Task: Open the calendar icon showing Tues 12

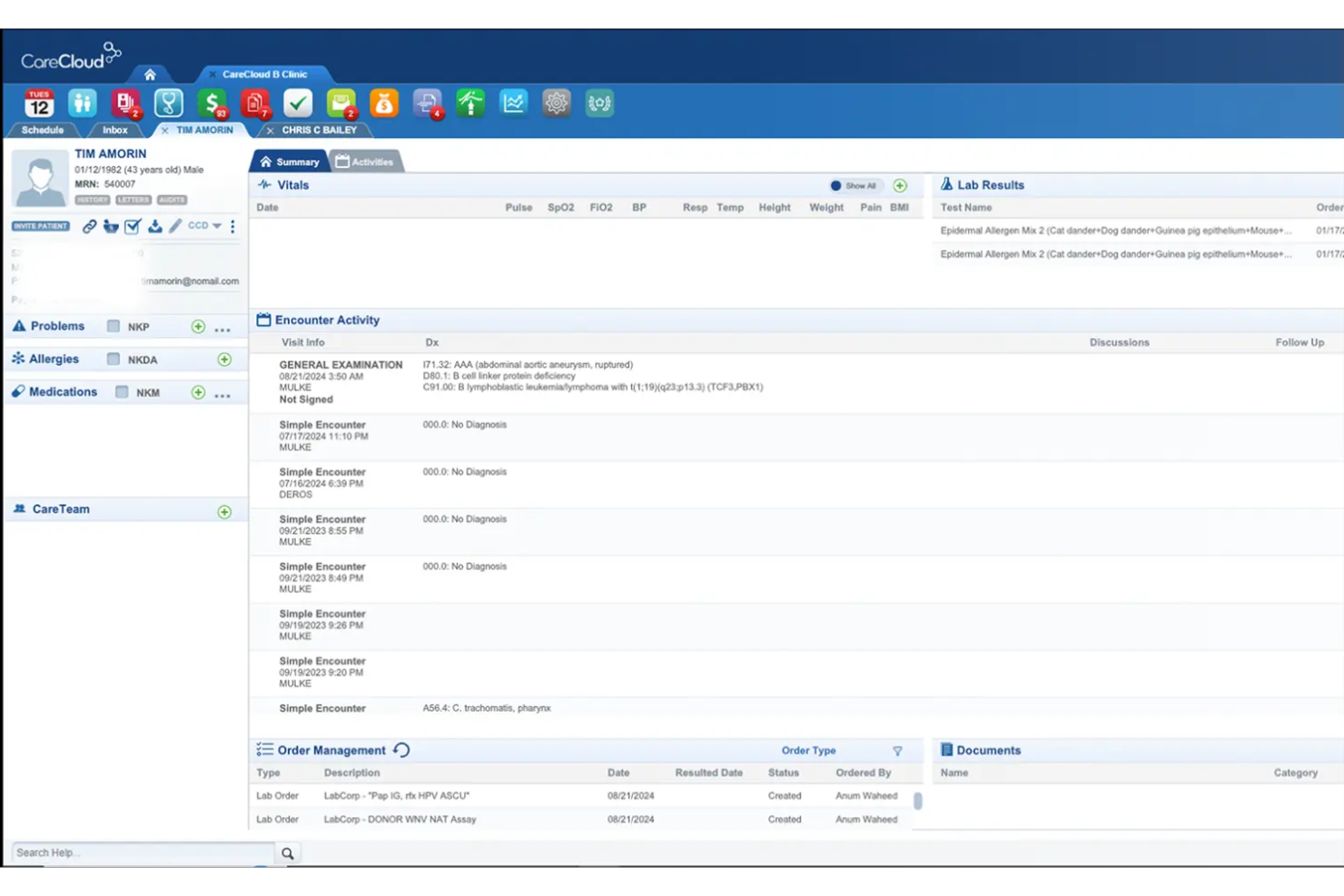Action: [x=39, y=103]
